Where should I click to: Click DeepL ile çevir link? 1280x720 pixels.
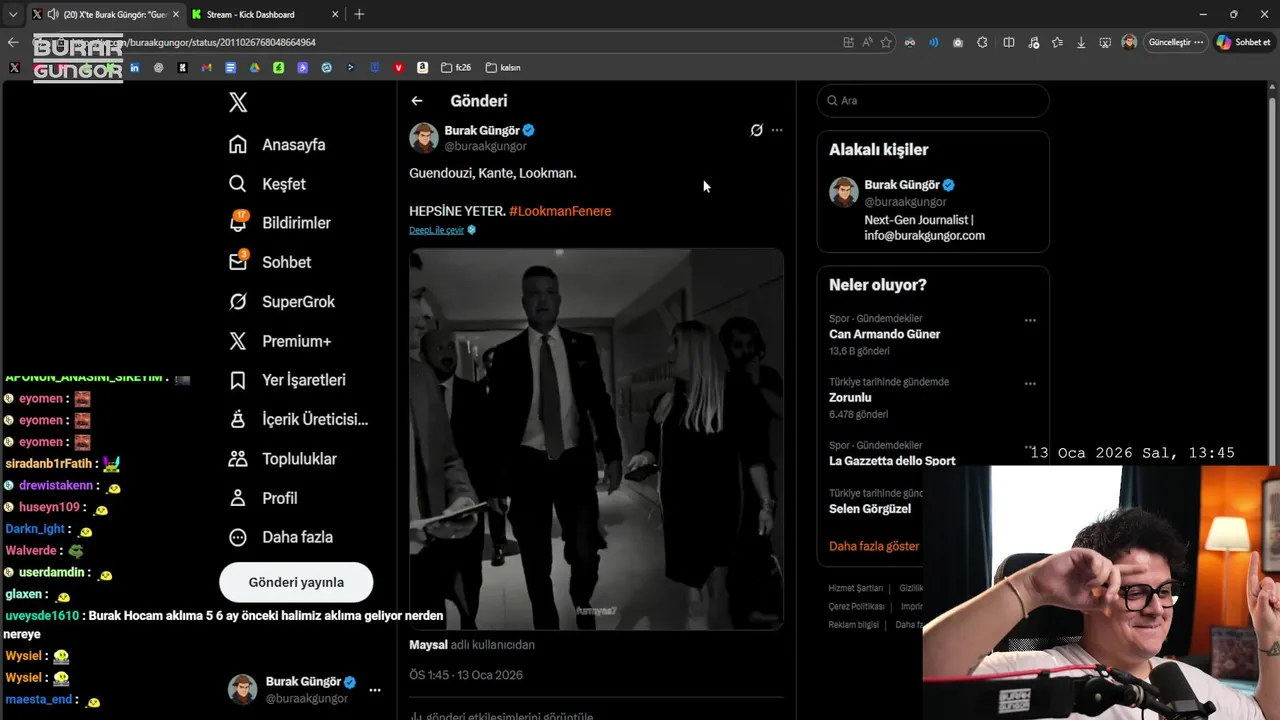[x=437, y=230]
